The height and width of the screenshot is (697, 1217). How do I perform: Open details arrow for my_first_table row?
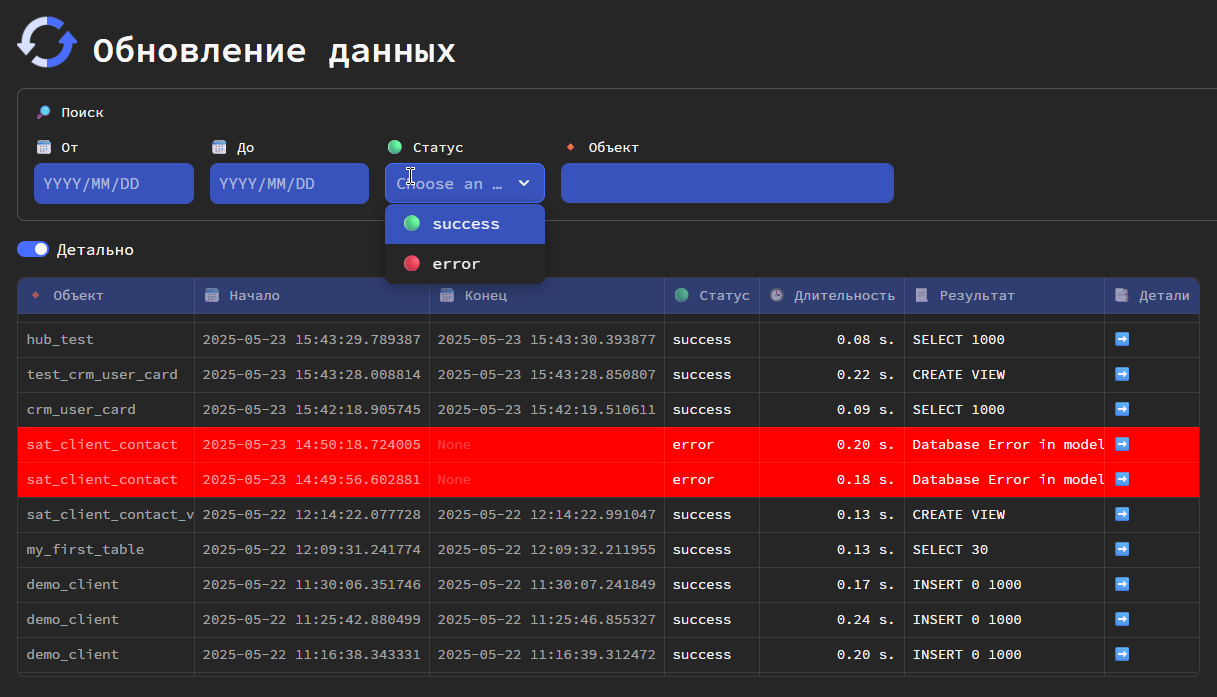pos(1122,549)
